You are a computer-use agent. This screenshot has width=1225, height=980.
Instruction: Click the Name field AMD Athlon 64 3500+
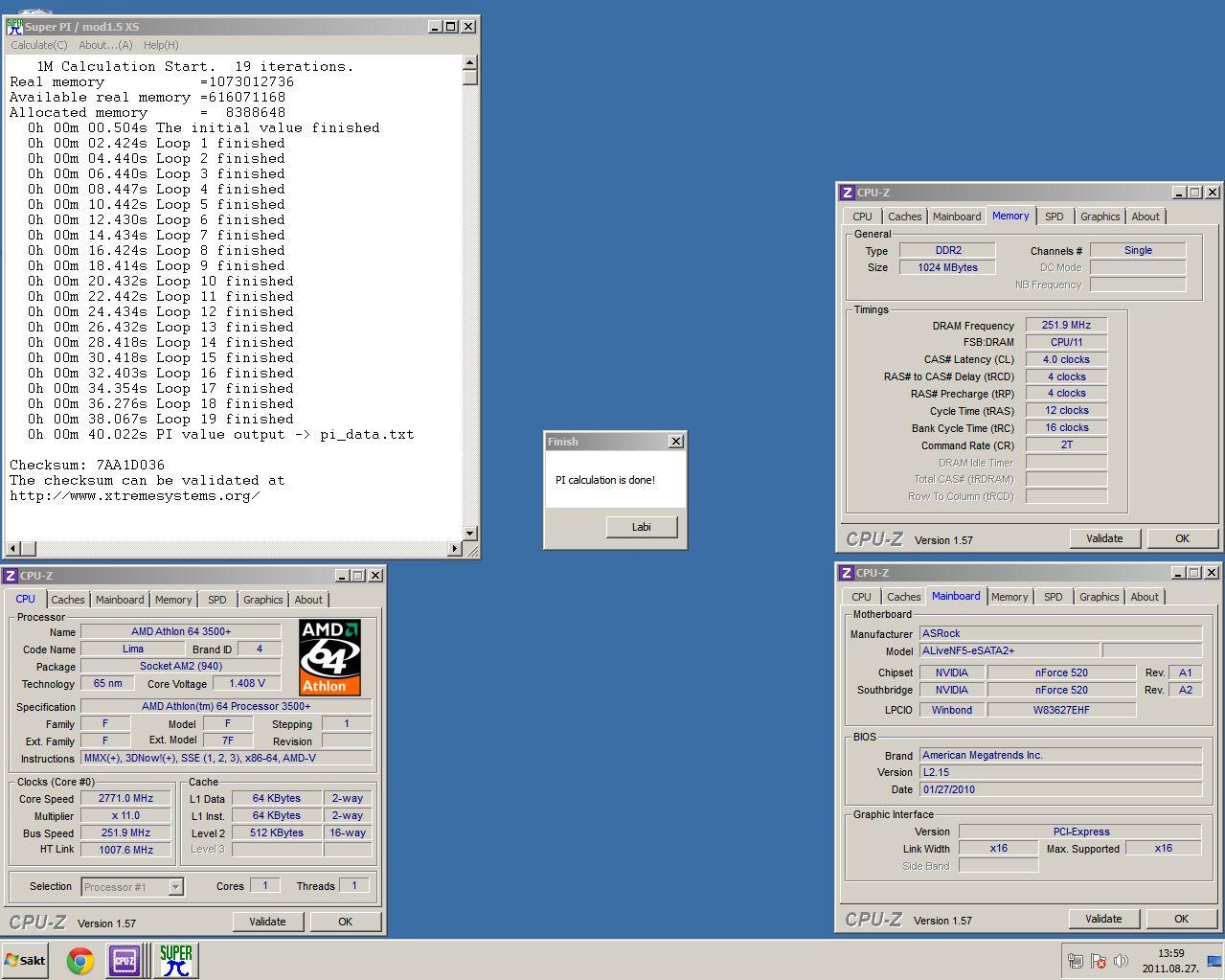pyautogui.click(x=181, y=631)
